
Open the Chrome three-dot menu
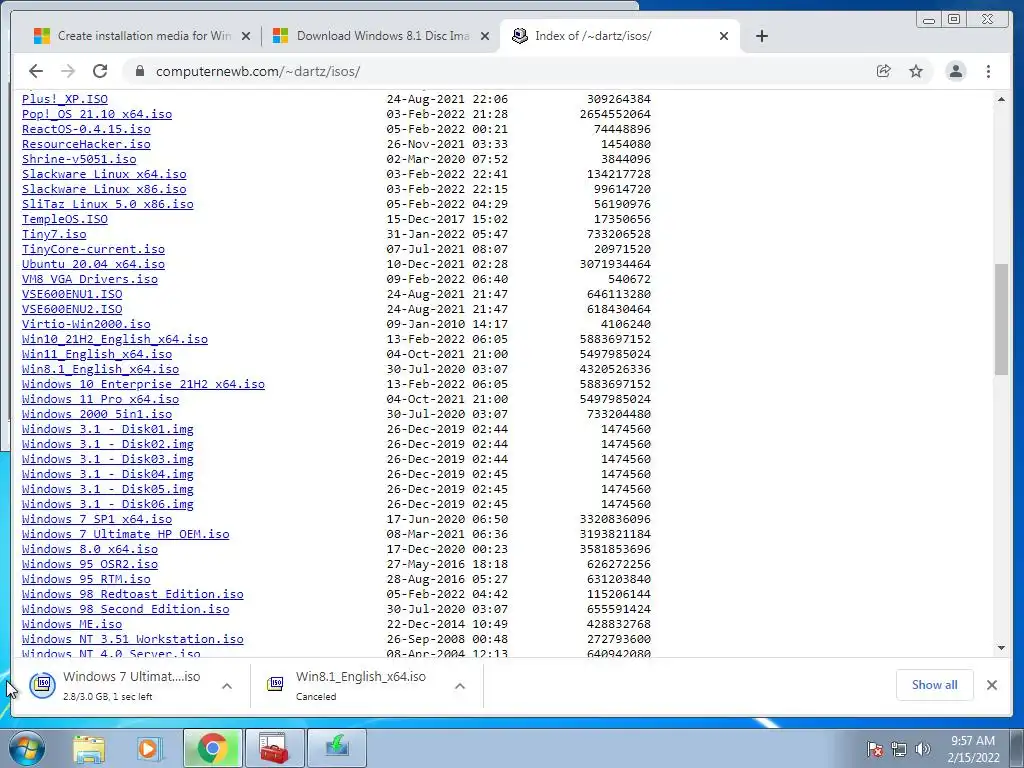pyautogui.click(x=988, y=71)
